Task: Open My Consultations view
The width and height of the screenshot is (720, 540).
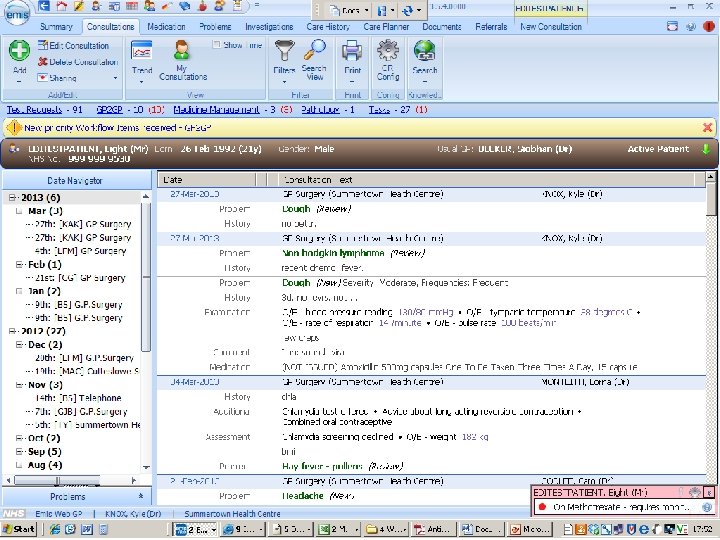Action: pos(182,50)
